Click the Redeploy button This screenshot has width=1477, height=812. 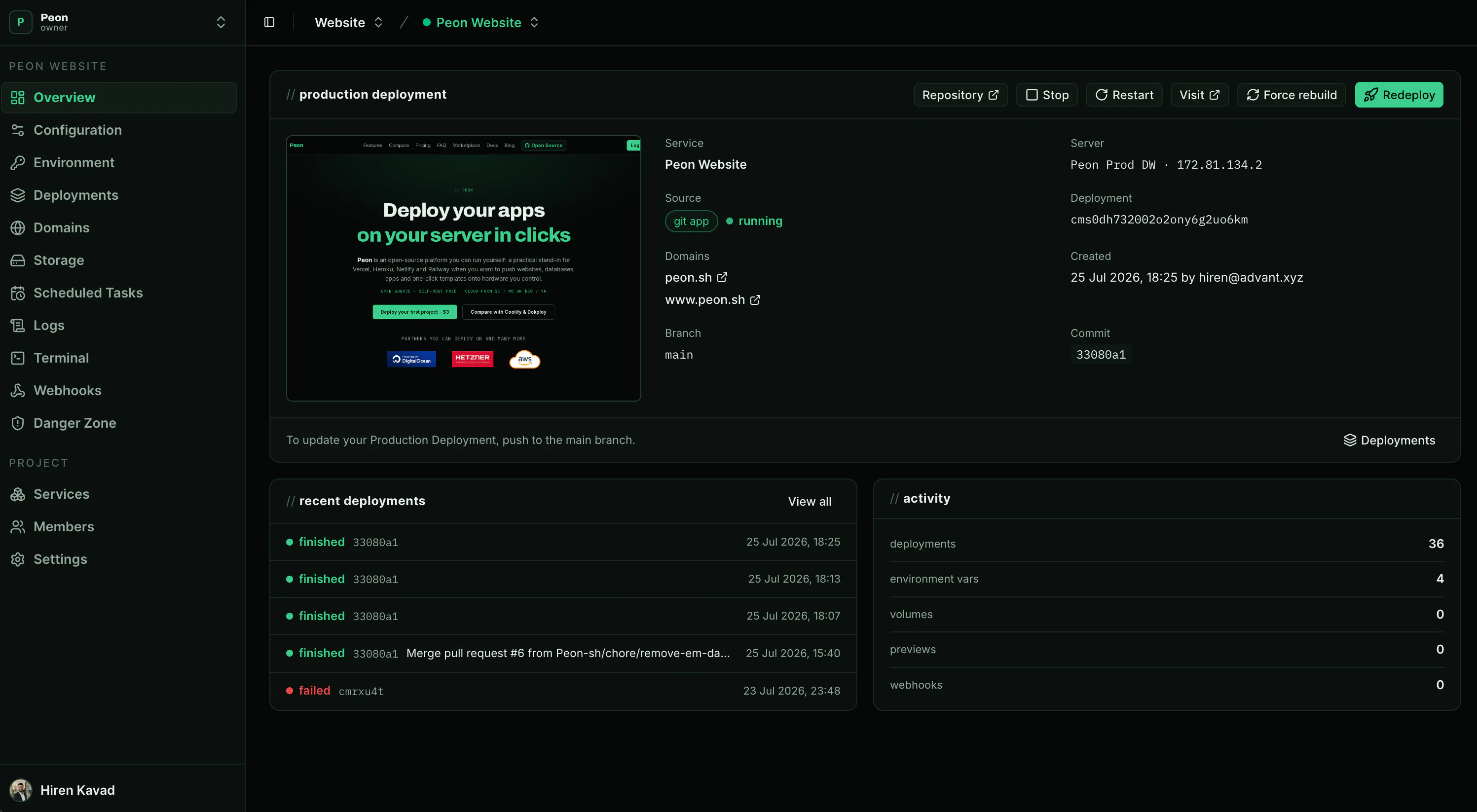tap(1399, 95)
